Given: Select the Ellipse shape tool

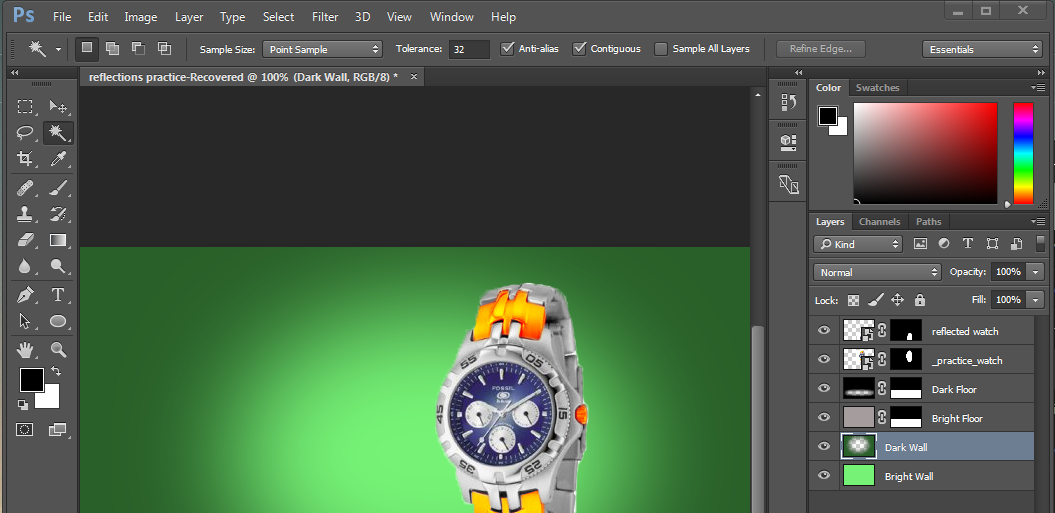Looking at the screenshot, I should pos(58,321).
